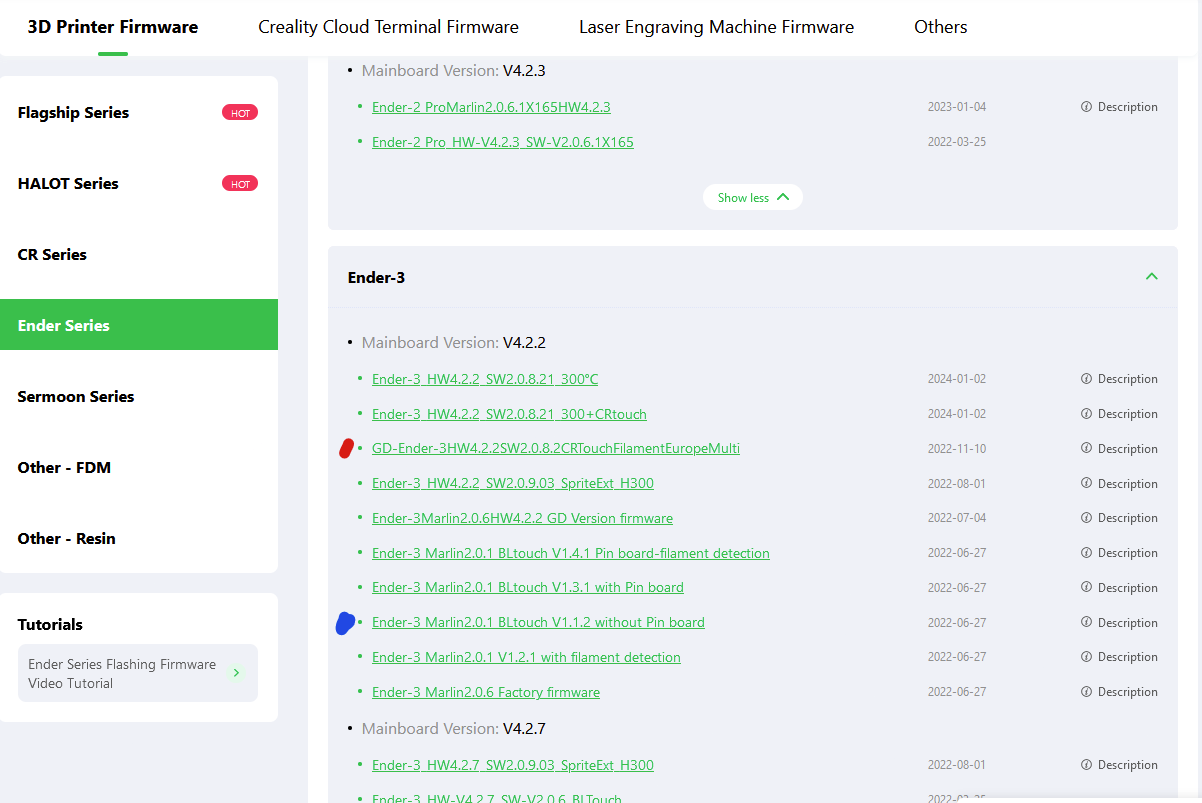Download Ender-3 Marlin2.0.6 Factory firmware

(486, 692)
